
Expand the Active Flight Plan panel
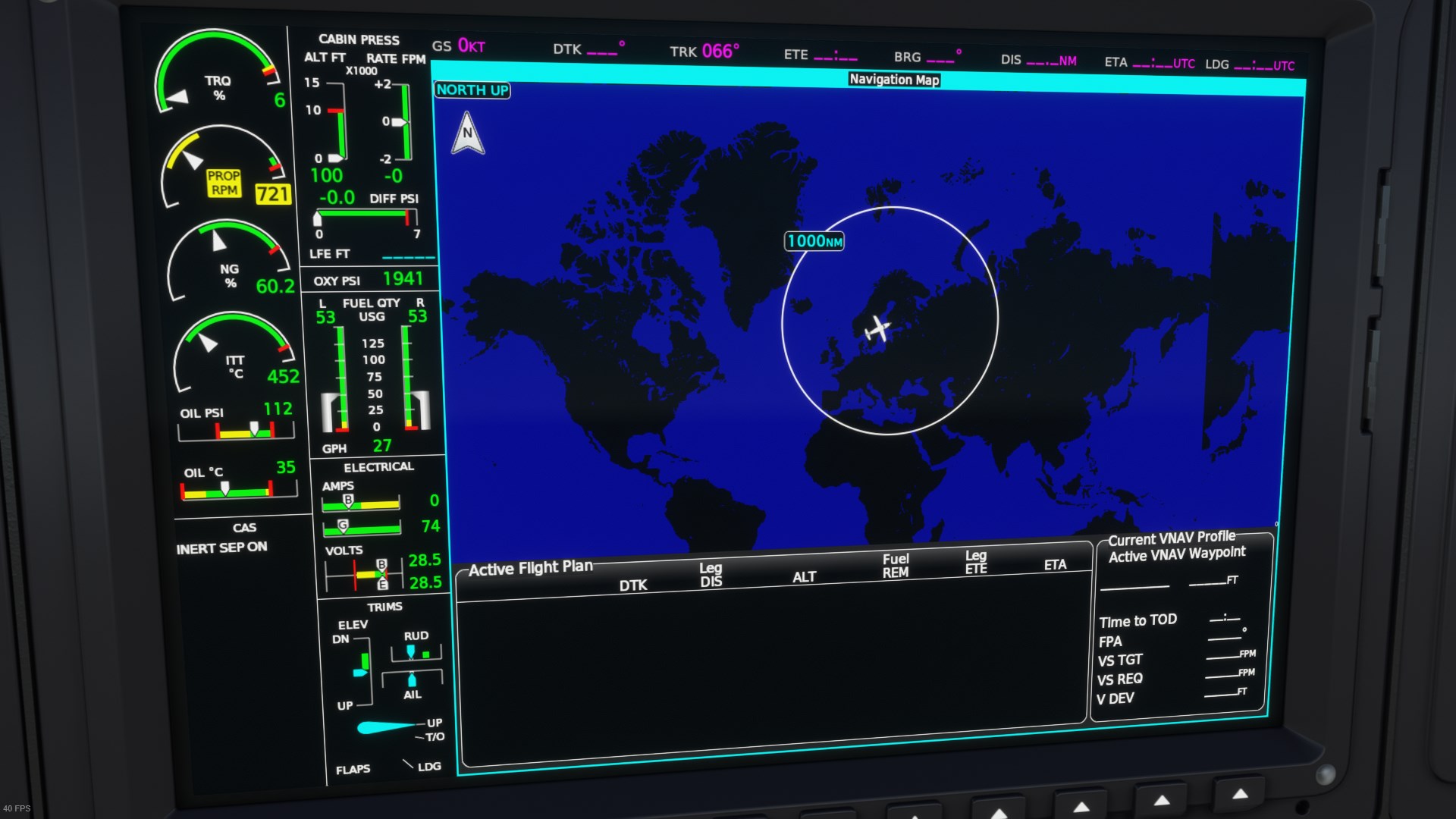530,568
